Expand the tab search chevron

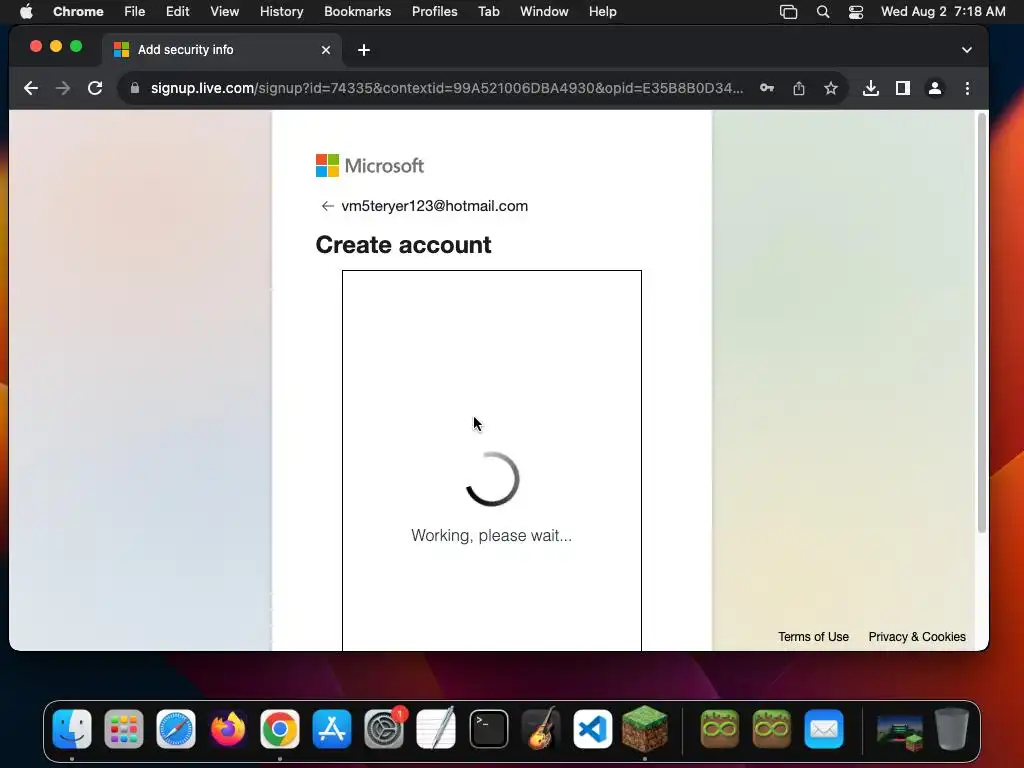coord(967,50)
